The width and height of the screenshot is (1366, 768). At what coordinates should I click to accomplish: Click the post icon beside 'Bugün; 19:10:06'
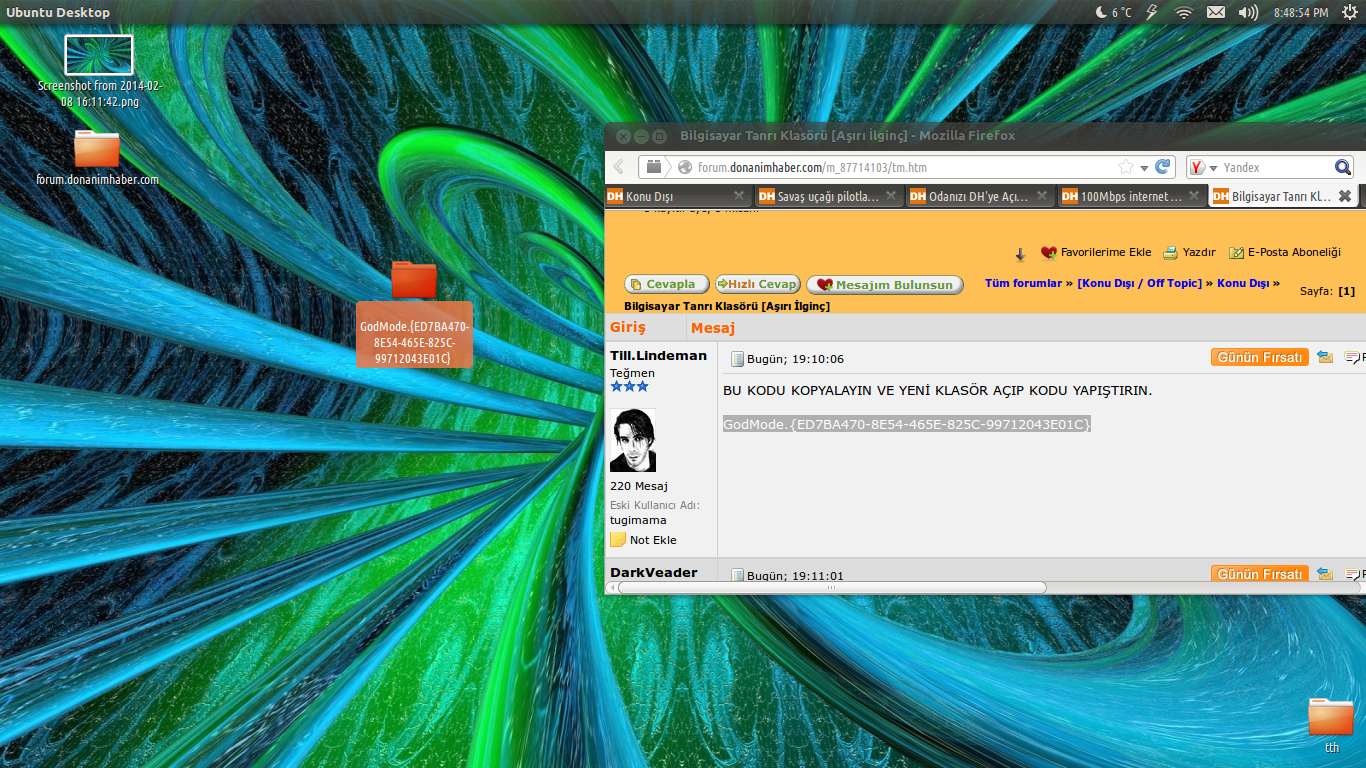(x=737, y=359)
